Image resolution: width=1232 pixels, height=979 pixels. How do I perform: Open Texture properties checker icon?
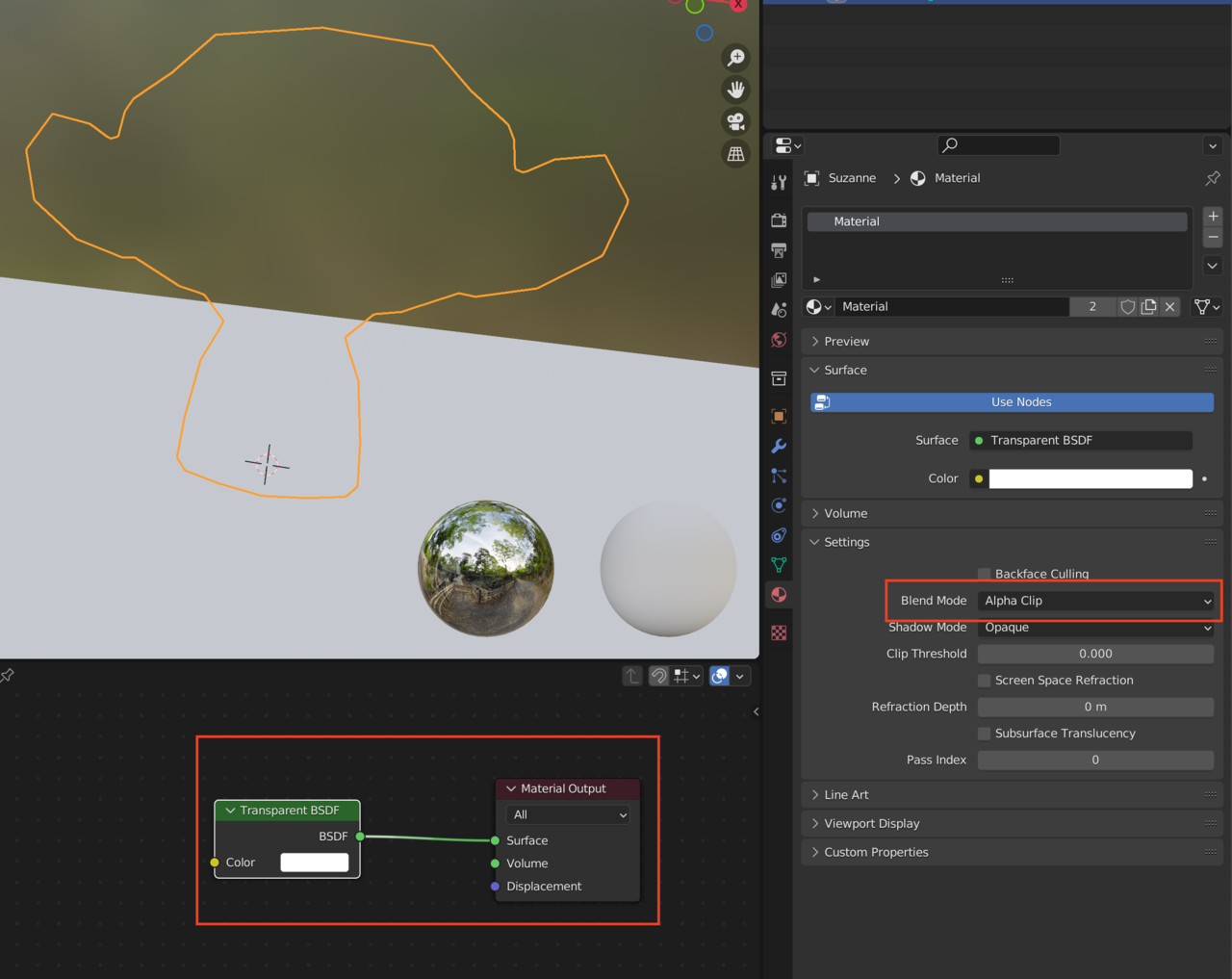click(779, 632)
